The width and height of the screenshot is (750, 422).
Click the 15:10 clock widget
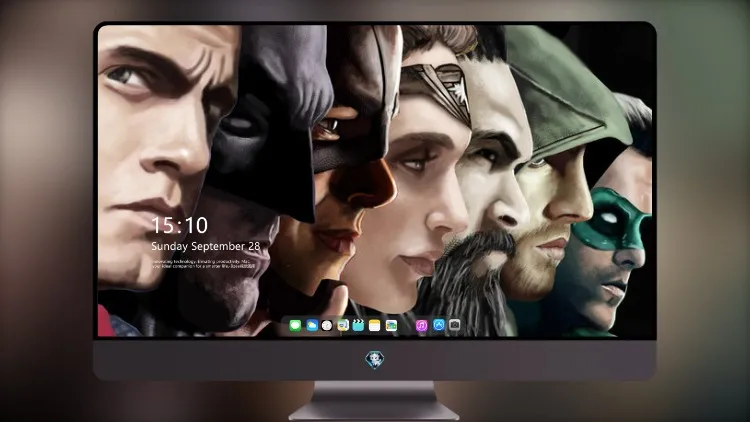coord(179,225)
